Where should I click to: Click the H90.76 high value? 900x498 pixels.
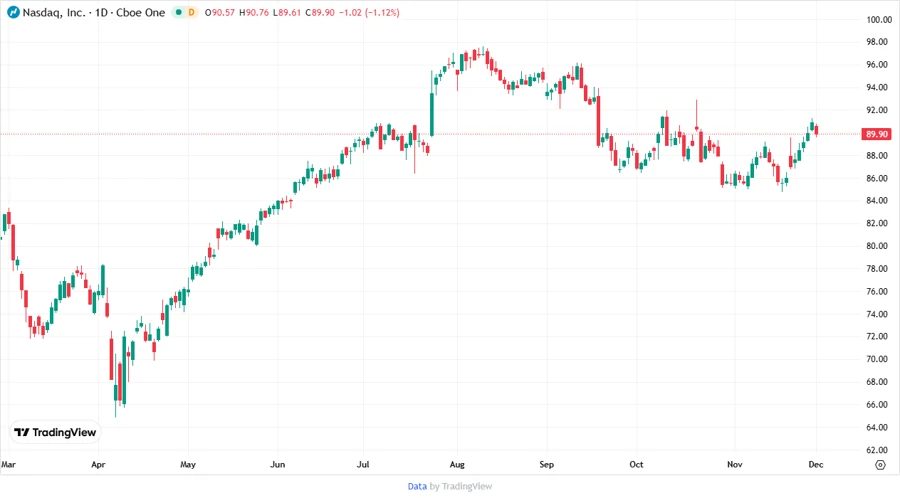click(254, 12)
